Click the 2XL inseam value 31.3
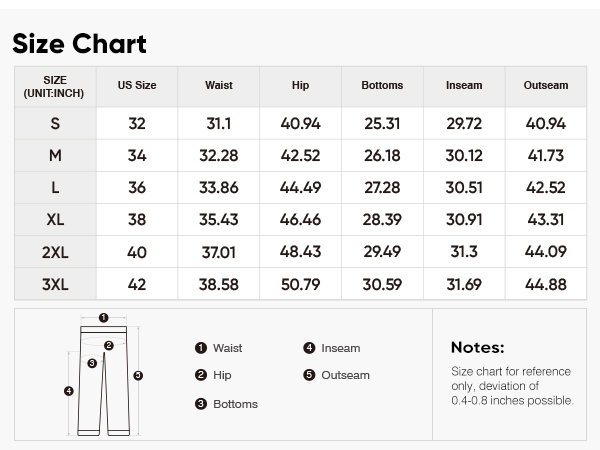Viewport: 600px width, 450px height. pos(464,252)
